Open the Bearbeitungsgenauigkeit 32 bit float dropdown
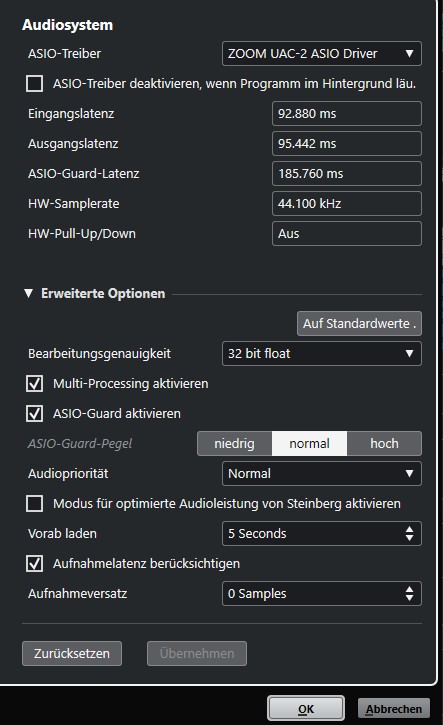The width and height of the screenshot is (443, 725). (321, 354)
